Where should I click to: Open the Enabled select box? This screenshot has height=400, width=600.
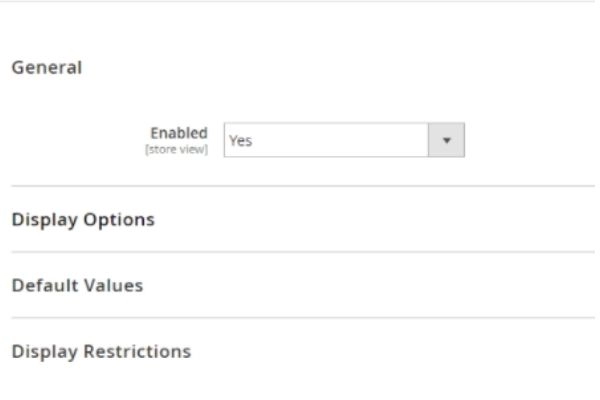343,141
